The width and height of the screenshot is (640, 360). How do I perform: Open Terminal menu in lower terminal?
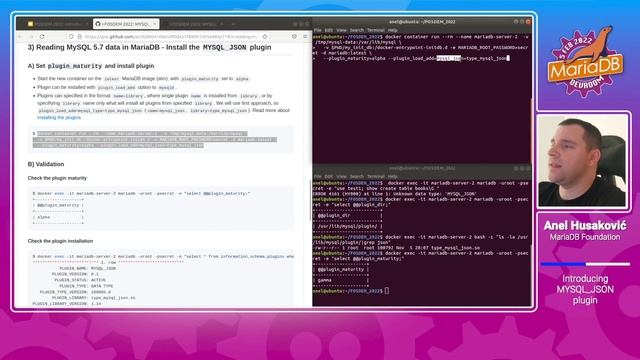pyautogui.click(x=376, y=176)
